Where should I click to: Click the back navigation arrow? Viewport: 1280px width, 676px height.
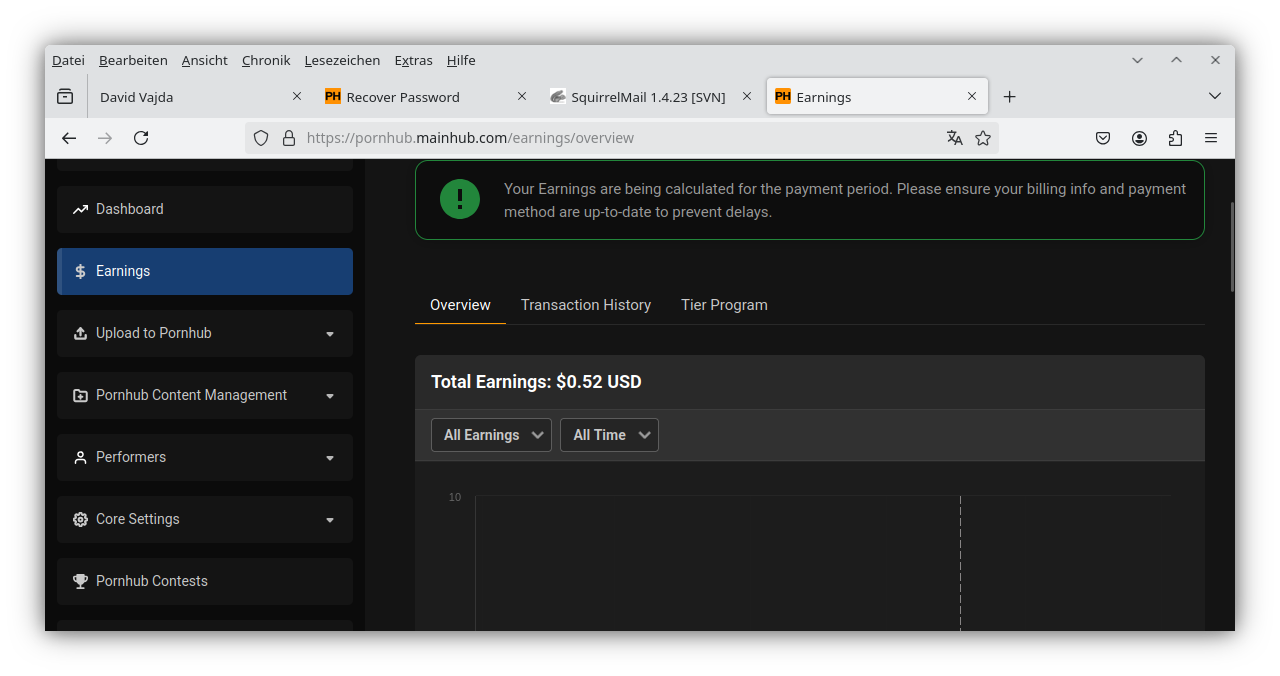coord(69,138)
